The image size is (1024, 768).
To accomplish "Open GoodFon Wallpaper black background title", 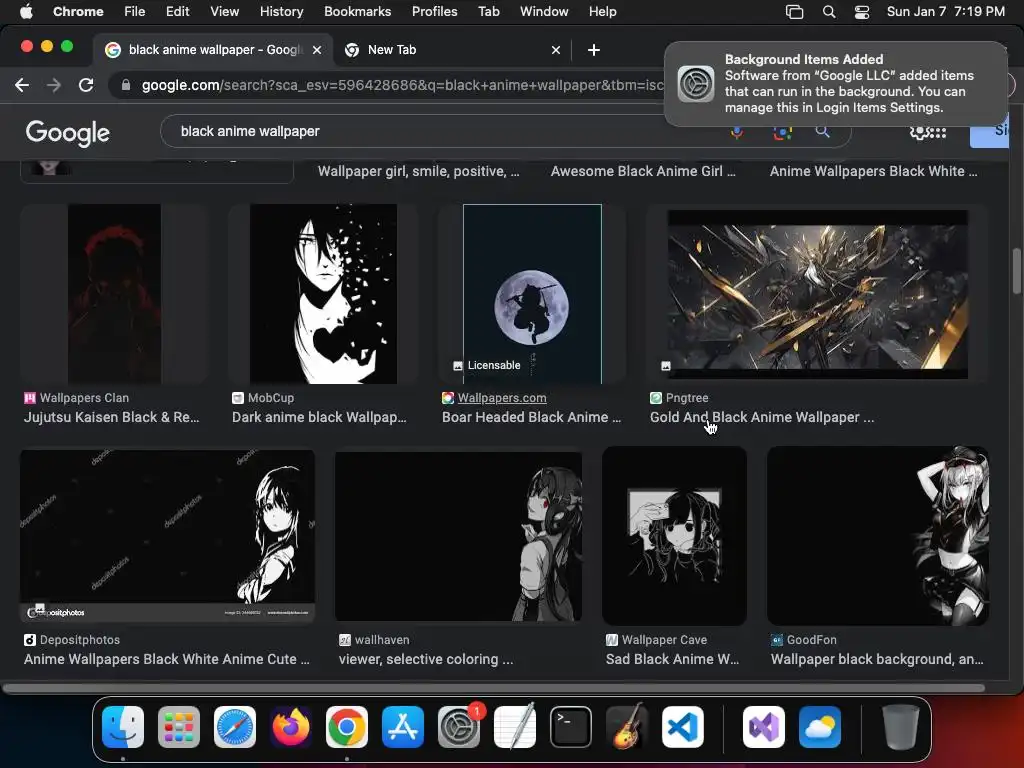I will click(x=877, y=660).
